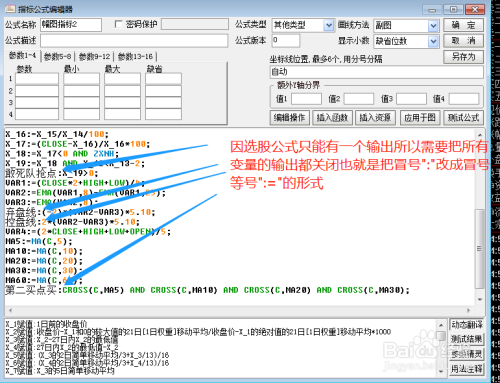This screenshot has width=500, height=383.
Task: Click row 4 缺省 field
Action: pos(163,114)
